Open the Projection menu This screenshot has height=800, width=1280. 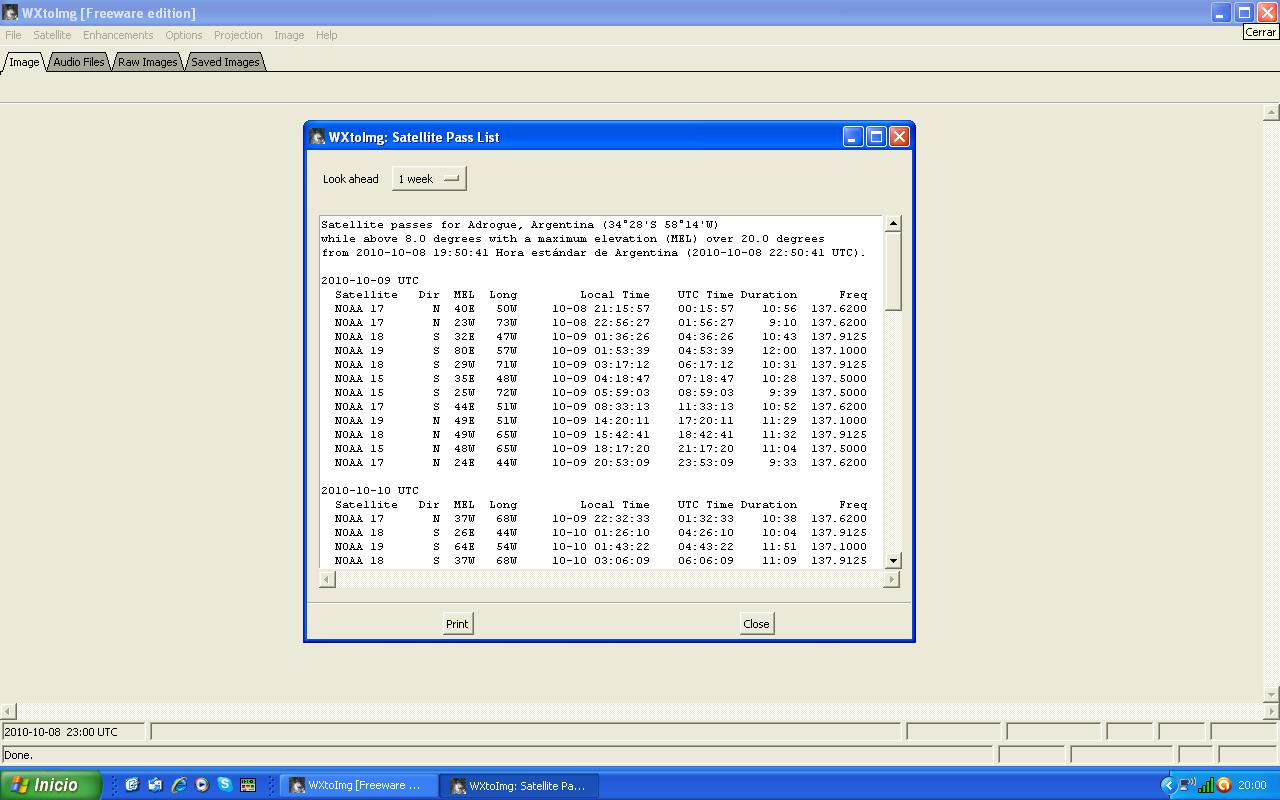[238, 35]
